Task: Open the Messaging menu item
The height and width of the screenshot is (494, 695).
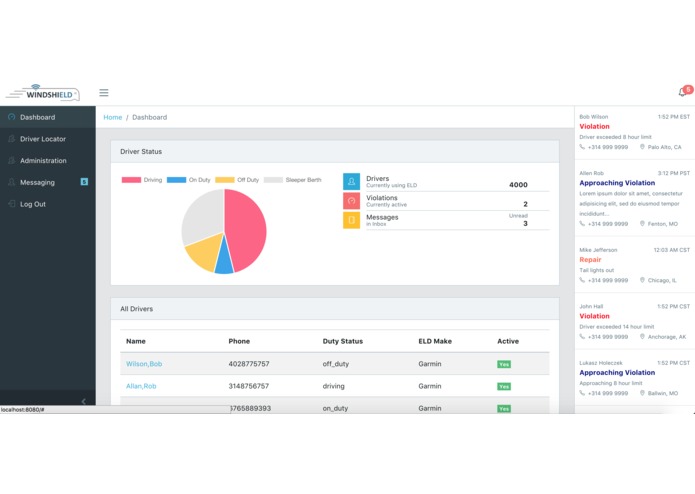Action: (x=48, y=182)
